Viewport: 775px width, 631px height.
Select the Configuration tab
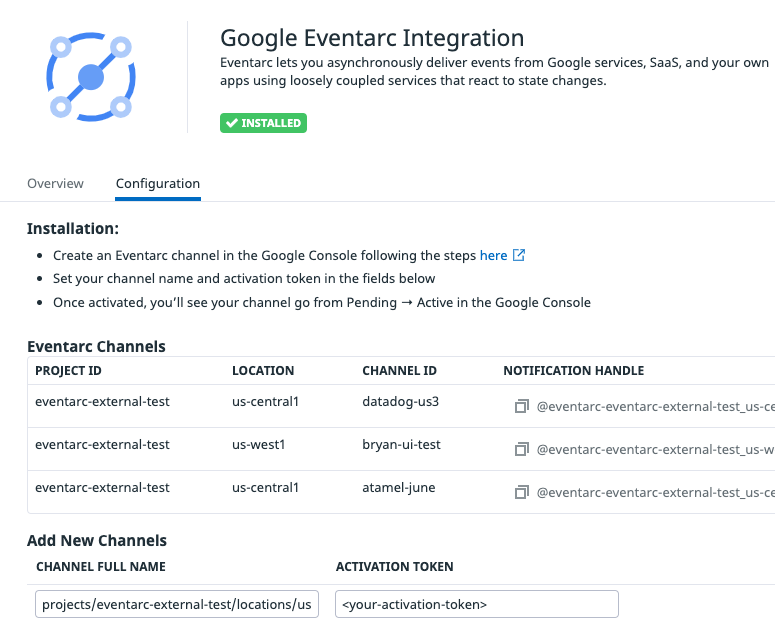(158, 184)
